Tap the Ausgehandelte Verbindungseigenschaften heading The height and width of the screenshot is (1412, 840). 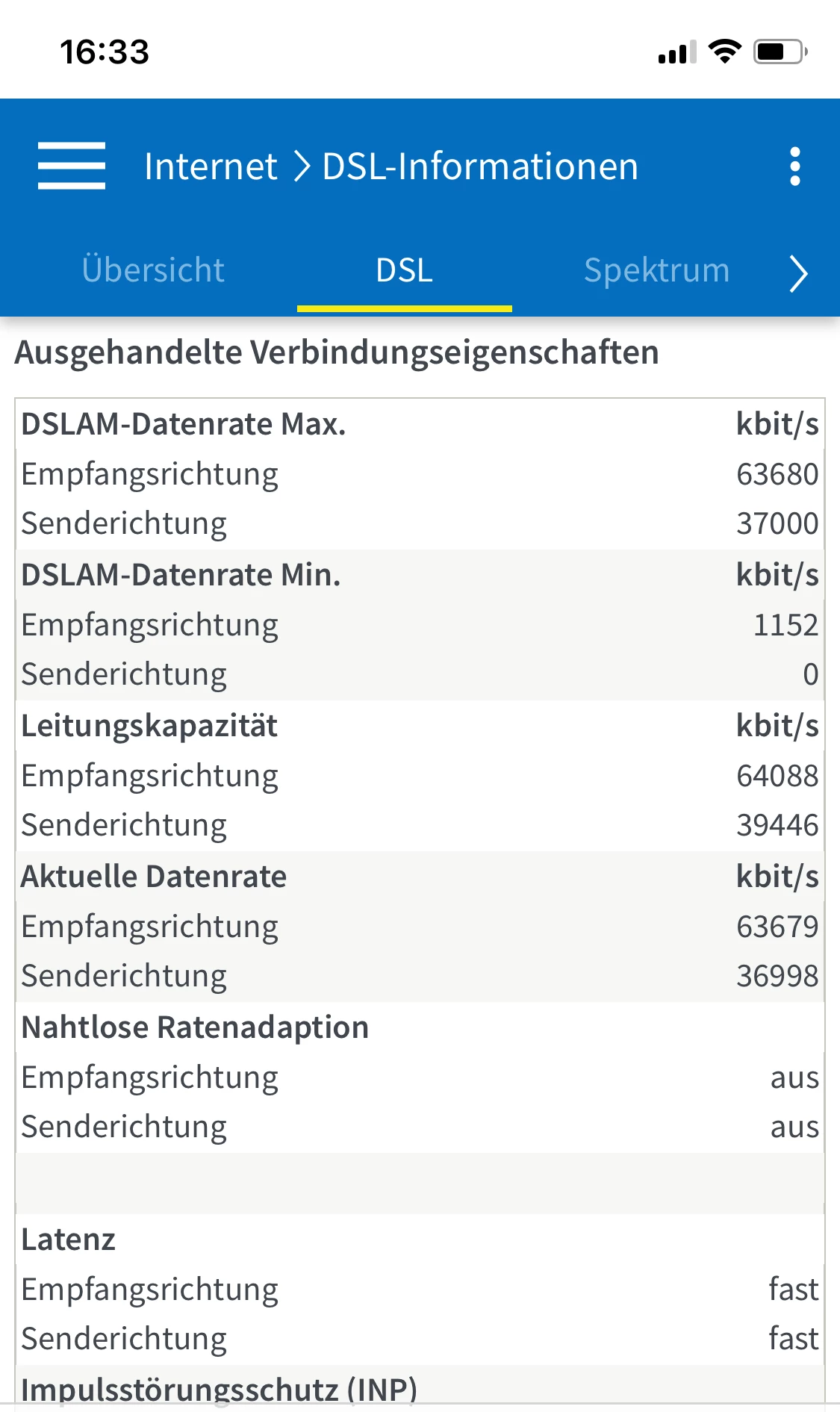tap(337, 352)
